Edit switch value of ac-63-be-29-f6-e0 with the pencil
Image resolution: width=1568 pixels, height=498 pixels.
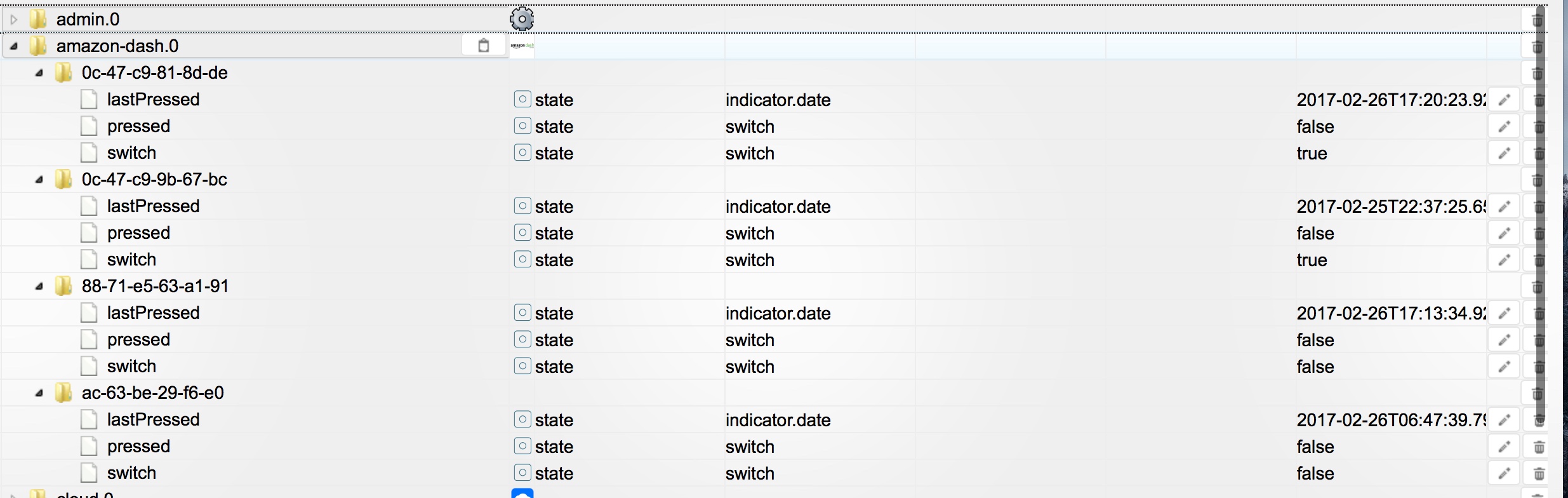[1504, 473]
